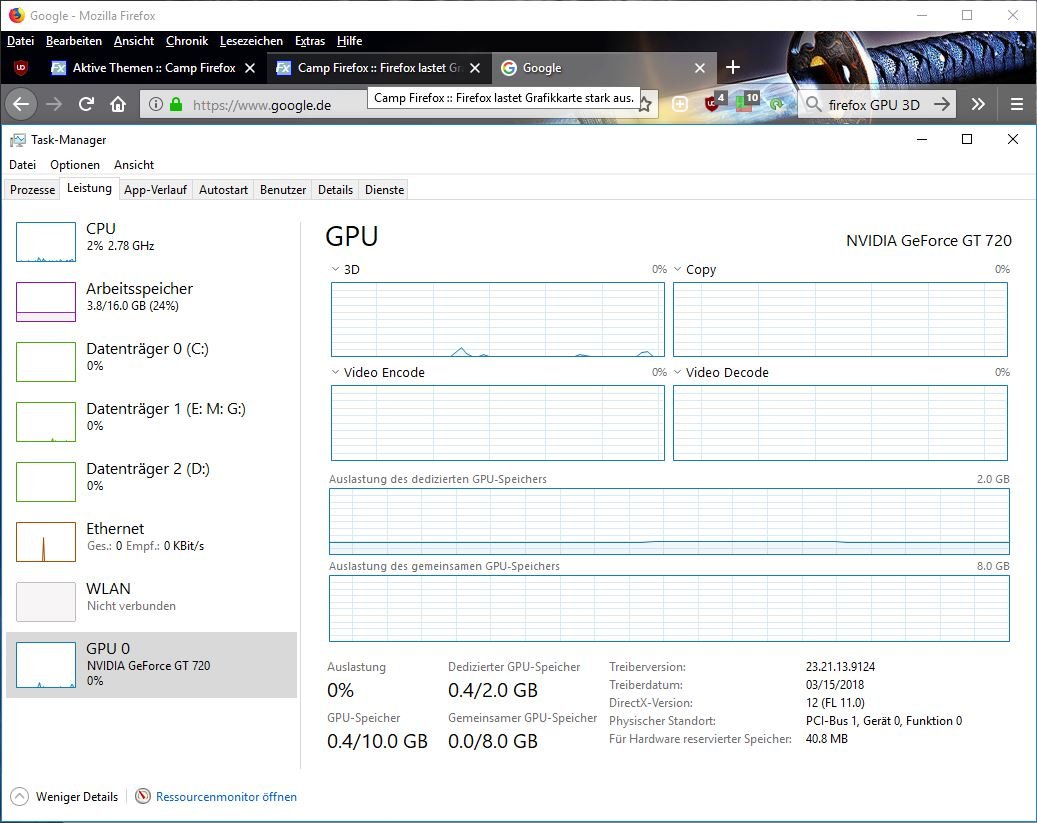Open the Lesezeichen menu in Firefox
The image size is (1037, 823).
(x=251, y=41)
